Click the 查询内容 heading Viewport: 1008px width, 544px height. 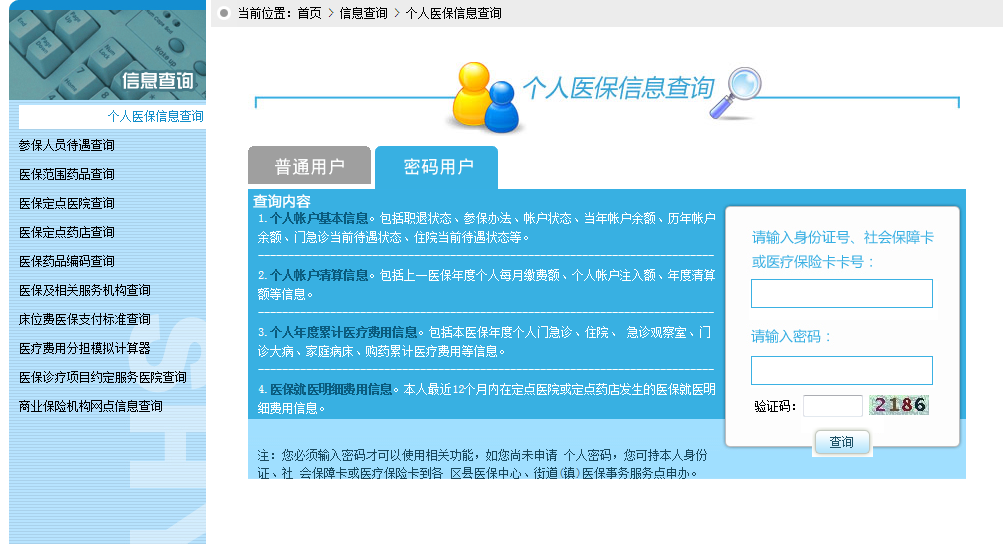[x=282, y=201]
